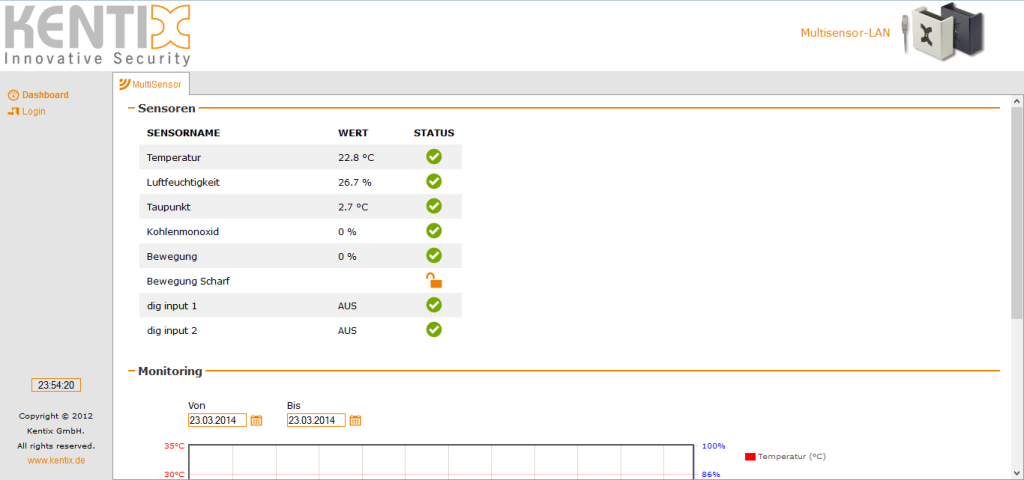Open the Von date calendar picker
This screenshot has height=480, width=1024.
pos(256,421)
